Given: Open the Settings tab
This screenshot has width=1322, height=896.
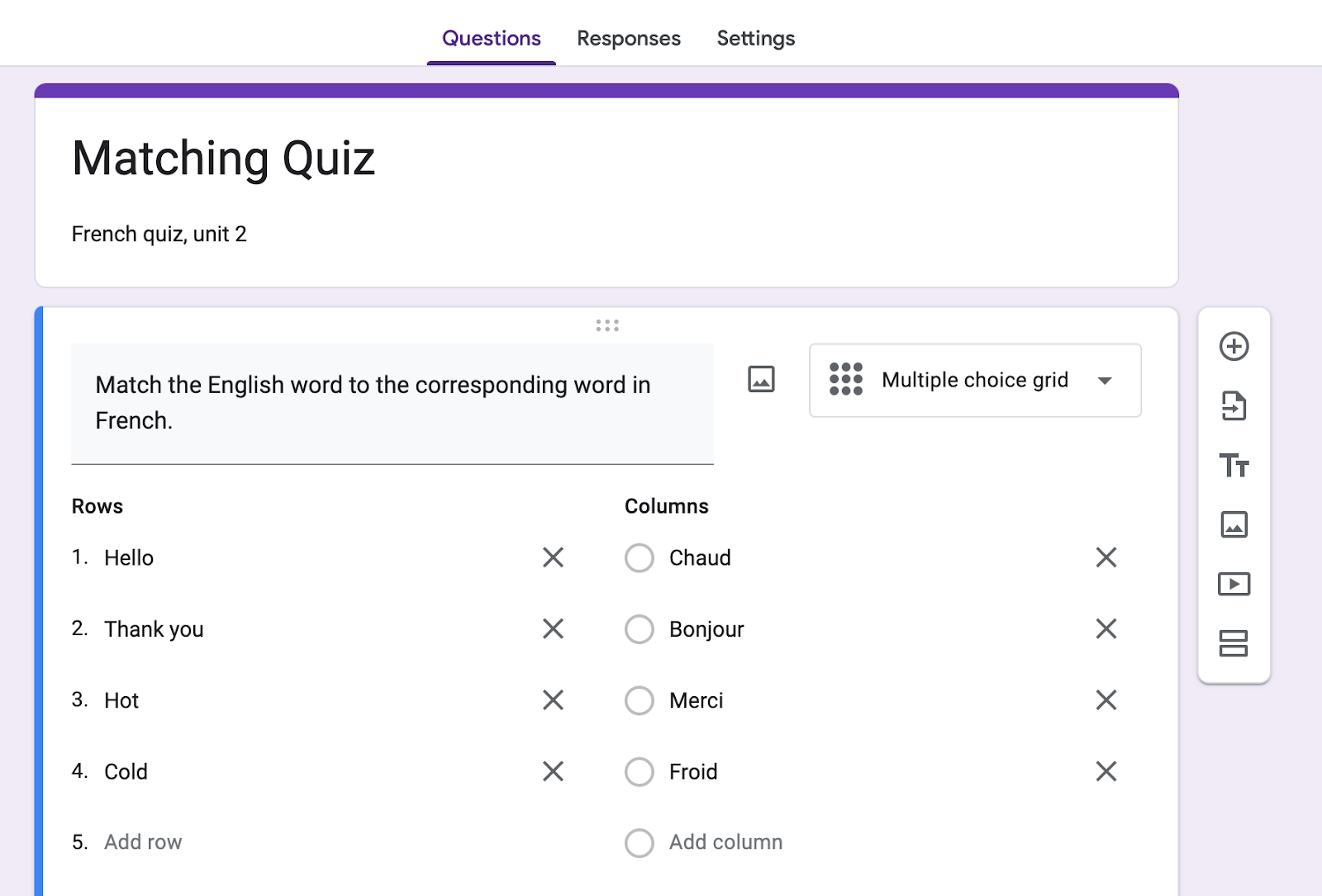Looking at the screenshot, I should tap(755, 38).
